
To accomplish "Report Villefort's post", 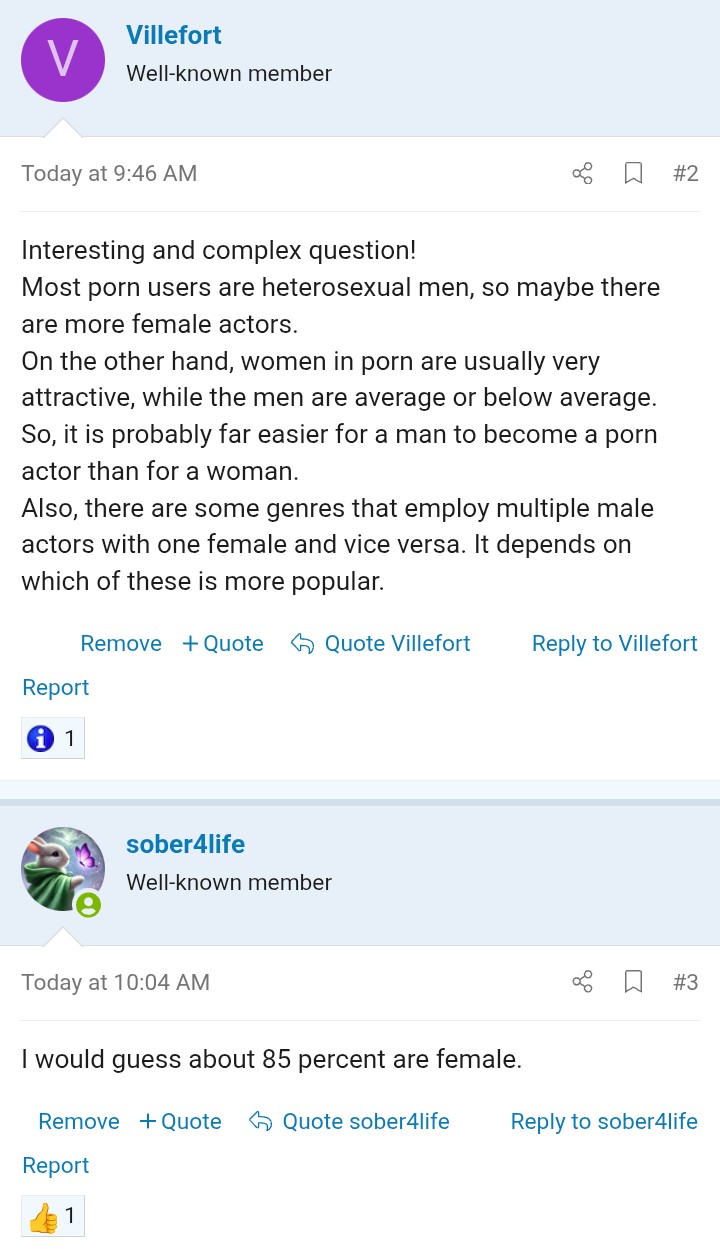I will 56,688.
